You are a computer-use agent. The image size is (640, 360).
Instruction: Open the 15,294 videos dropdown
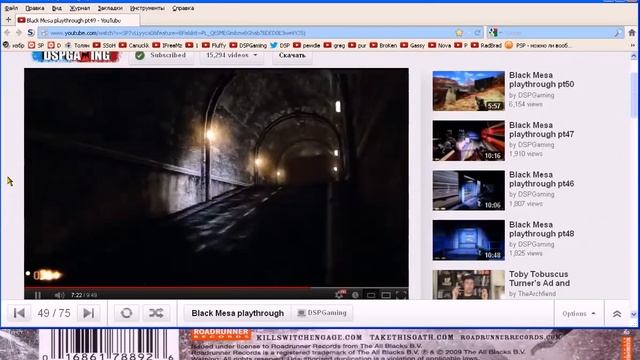(x=231, y=56)
